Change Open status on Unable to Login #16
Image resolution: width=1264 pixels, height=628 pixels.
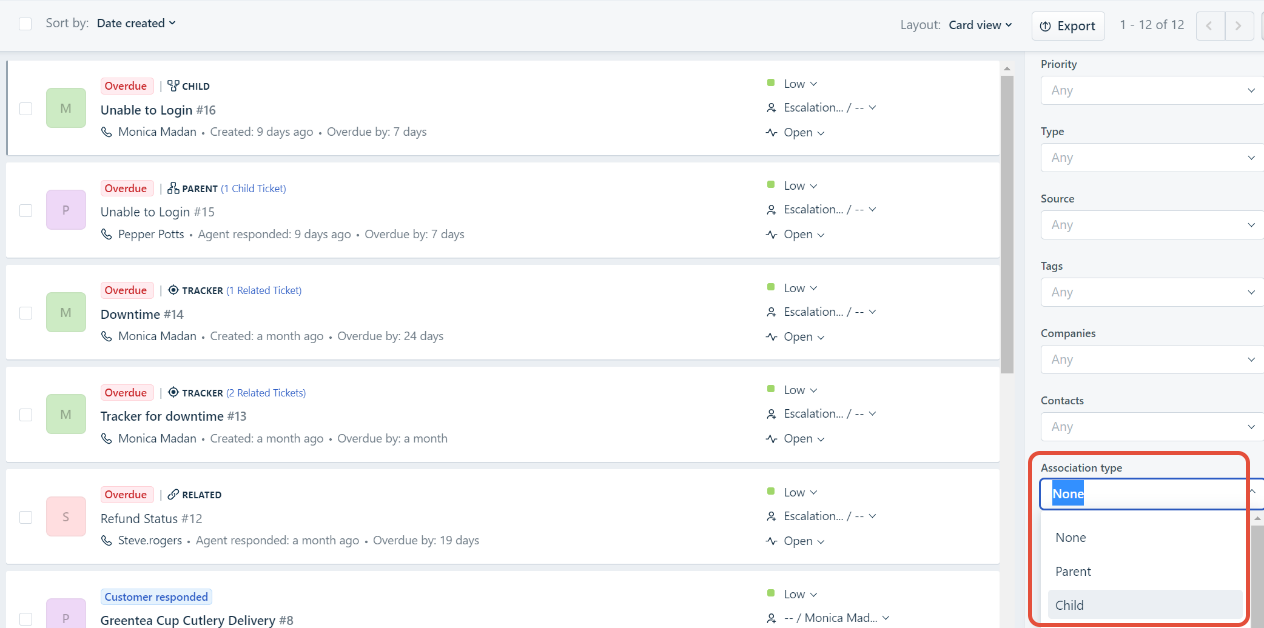[804, 132]
